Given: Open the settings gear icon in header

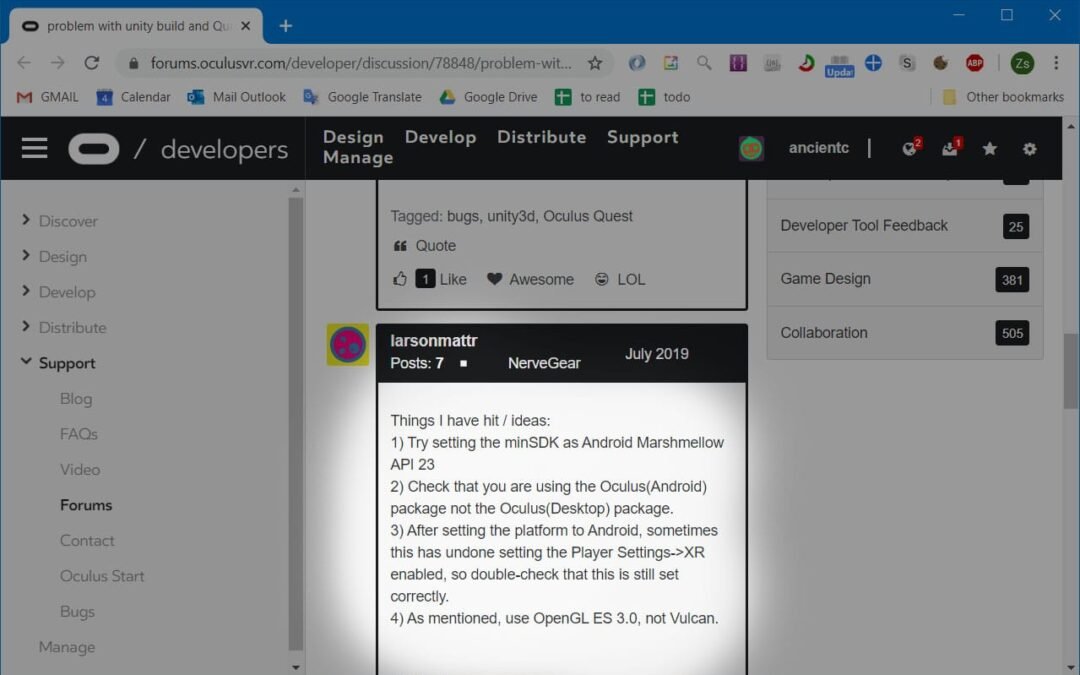Looking at the screenshot, I should click(1029, 149).
